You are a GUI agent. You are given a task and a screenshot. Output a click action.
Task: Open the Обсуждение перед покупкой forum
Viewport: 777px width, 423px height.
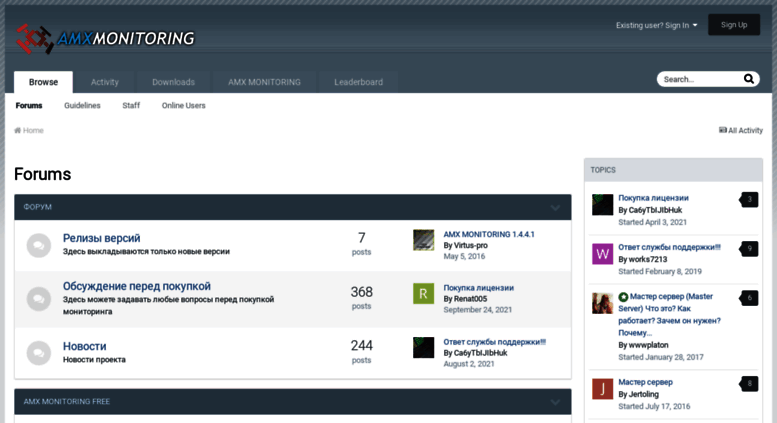[x=137, y=286]
